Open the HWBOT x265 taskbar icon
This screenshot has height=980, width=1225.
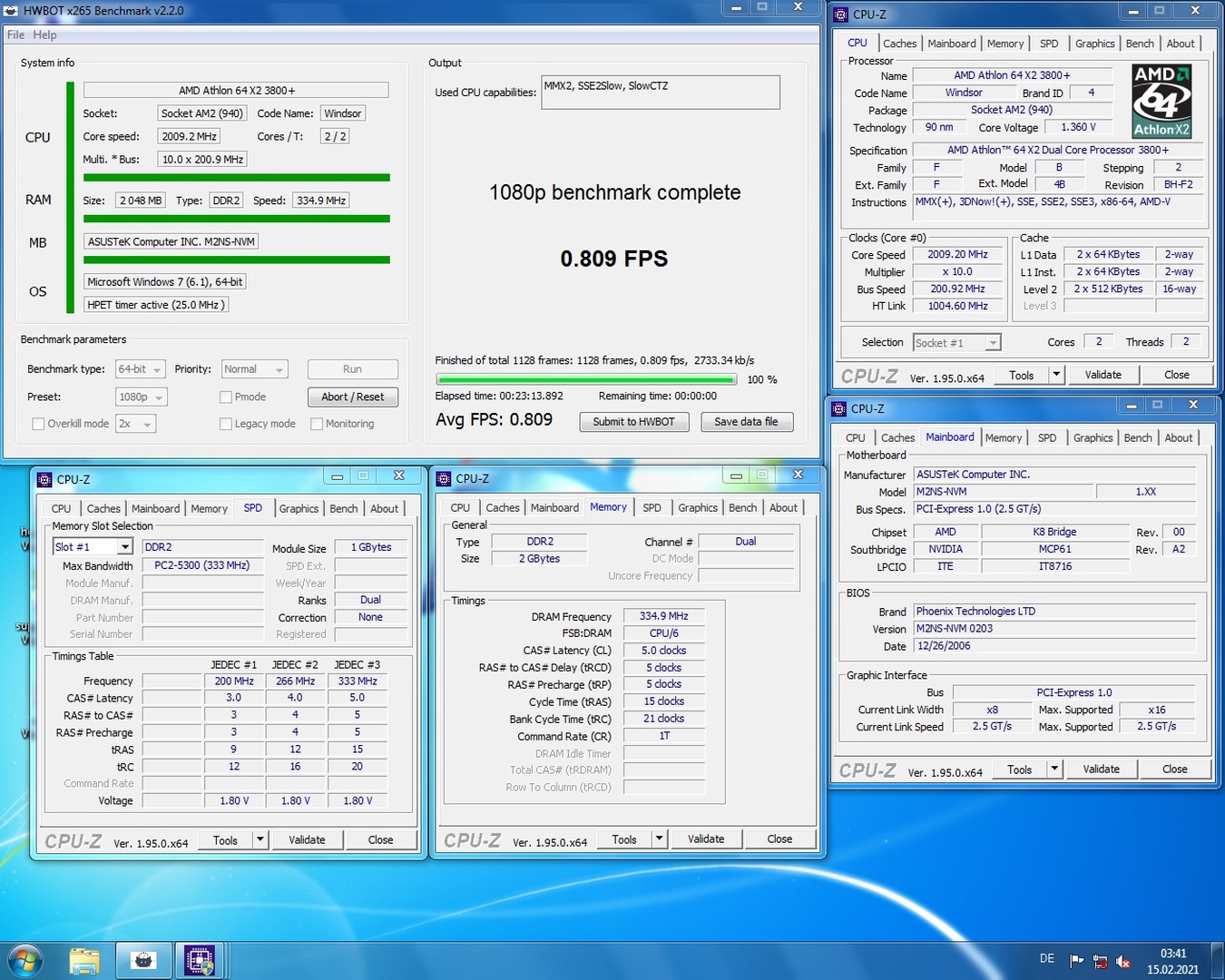(143, 961)
